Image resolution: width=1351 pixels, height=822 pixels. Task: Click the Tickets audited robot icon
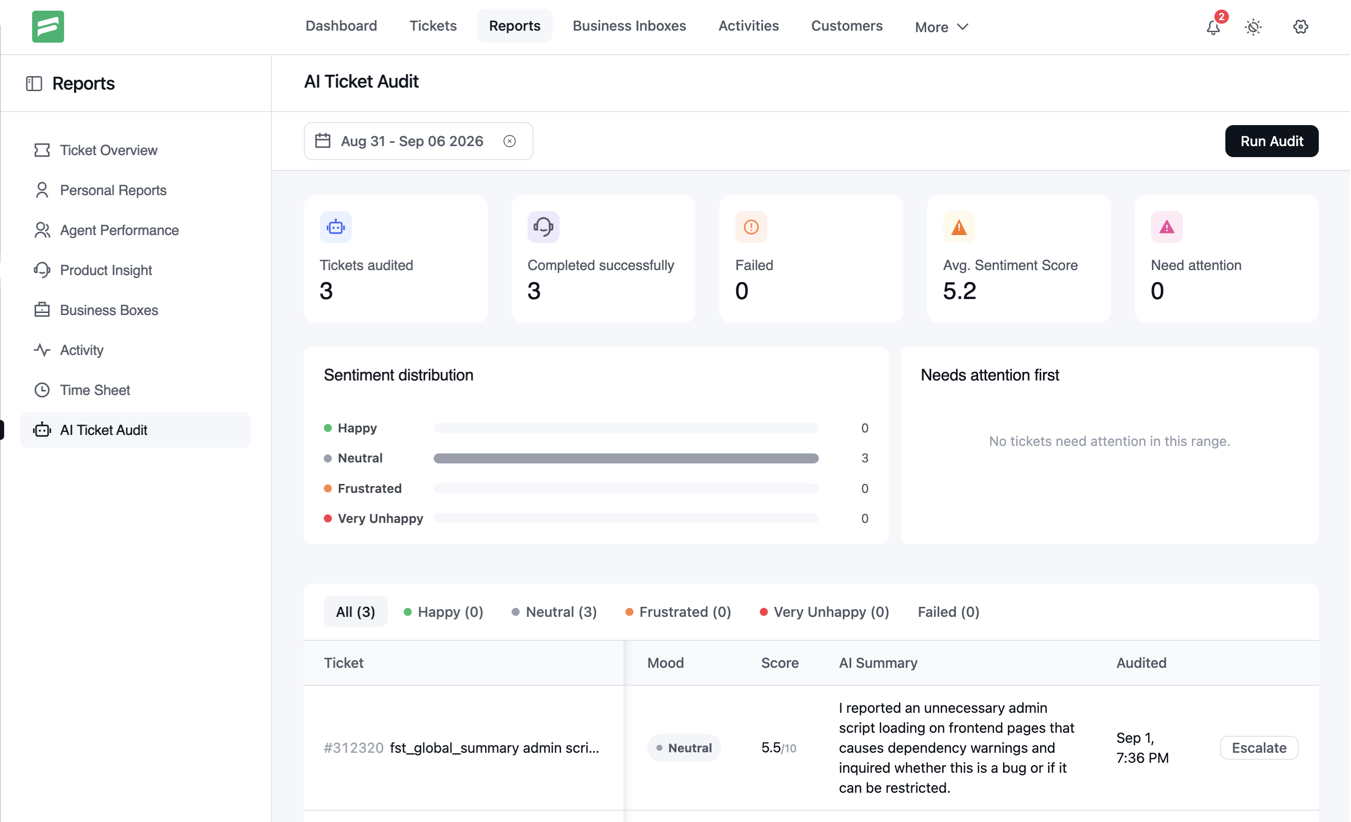pyautogui.click(x=336, y=227)
